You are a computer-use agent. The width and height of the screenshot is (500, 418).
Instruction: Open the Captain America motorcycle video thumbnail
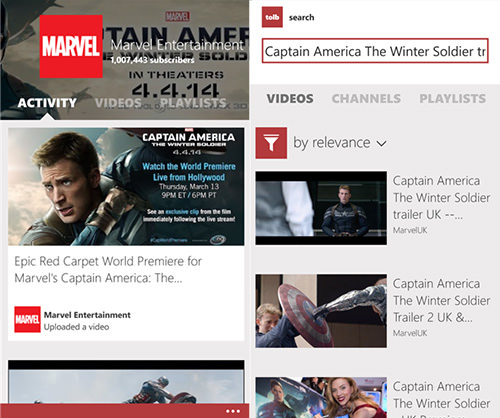[126, 382]
